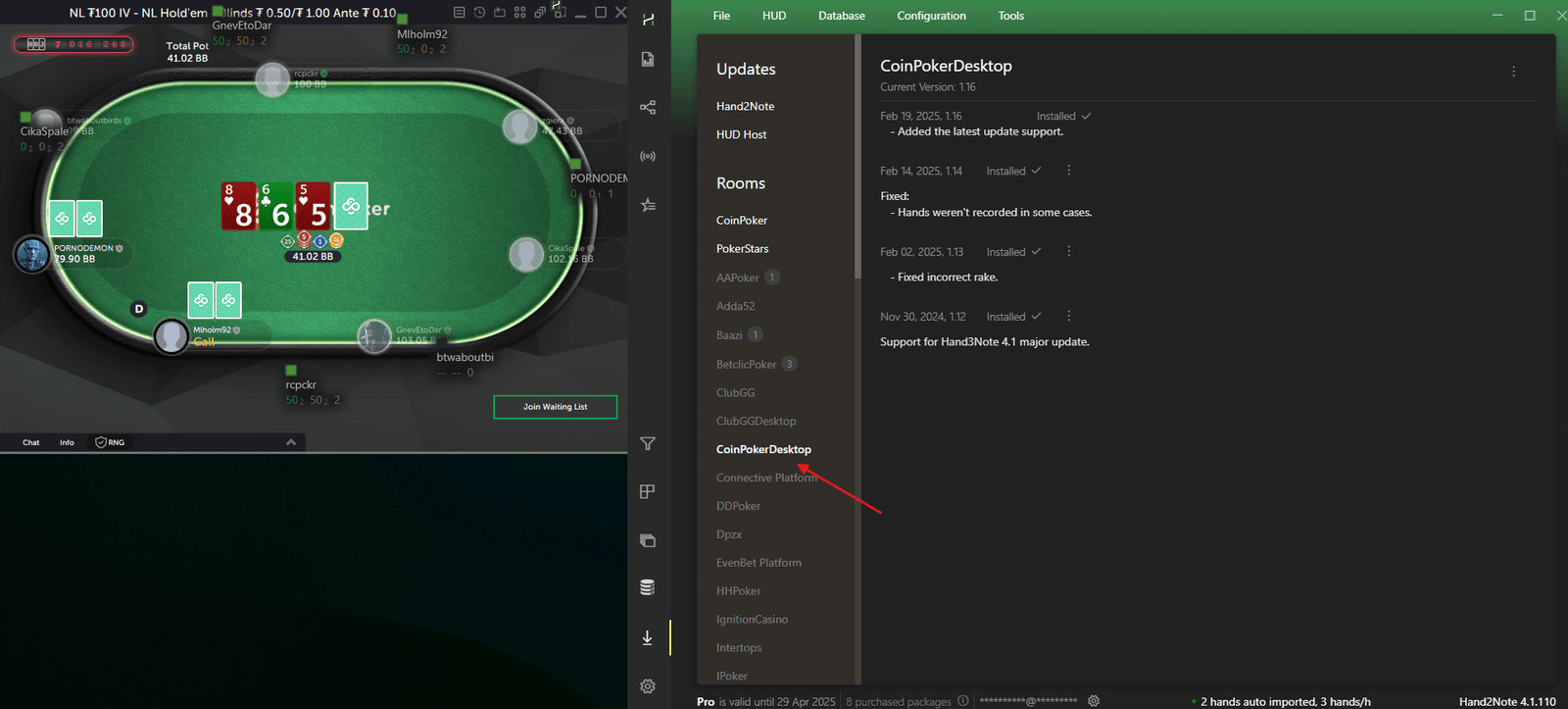Image resolution: width=1568 pixels, height=709 pixels.
Task: Open options for the Nov 30 update
Action: tap(1068, 316)
